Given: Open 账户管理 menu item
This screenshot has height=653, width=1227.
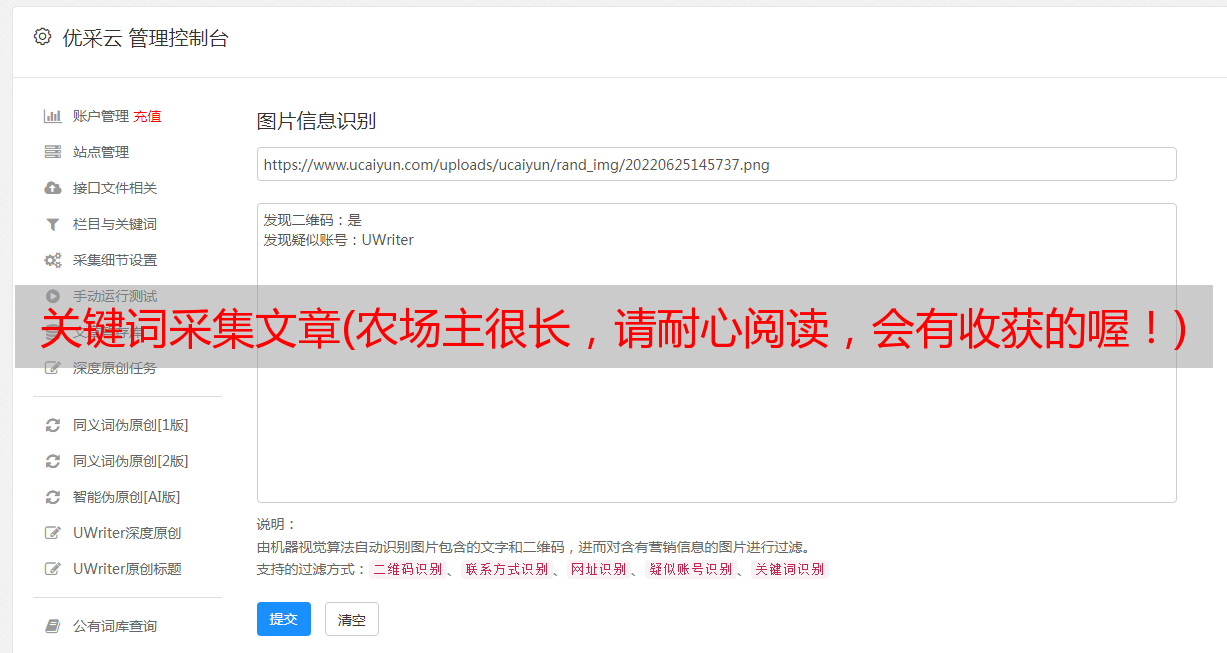Looking at the screenshot, I should click(x=101, y=116).
